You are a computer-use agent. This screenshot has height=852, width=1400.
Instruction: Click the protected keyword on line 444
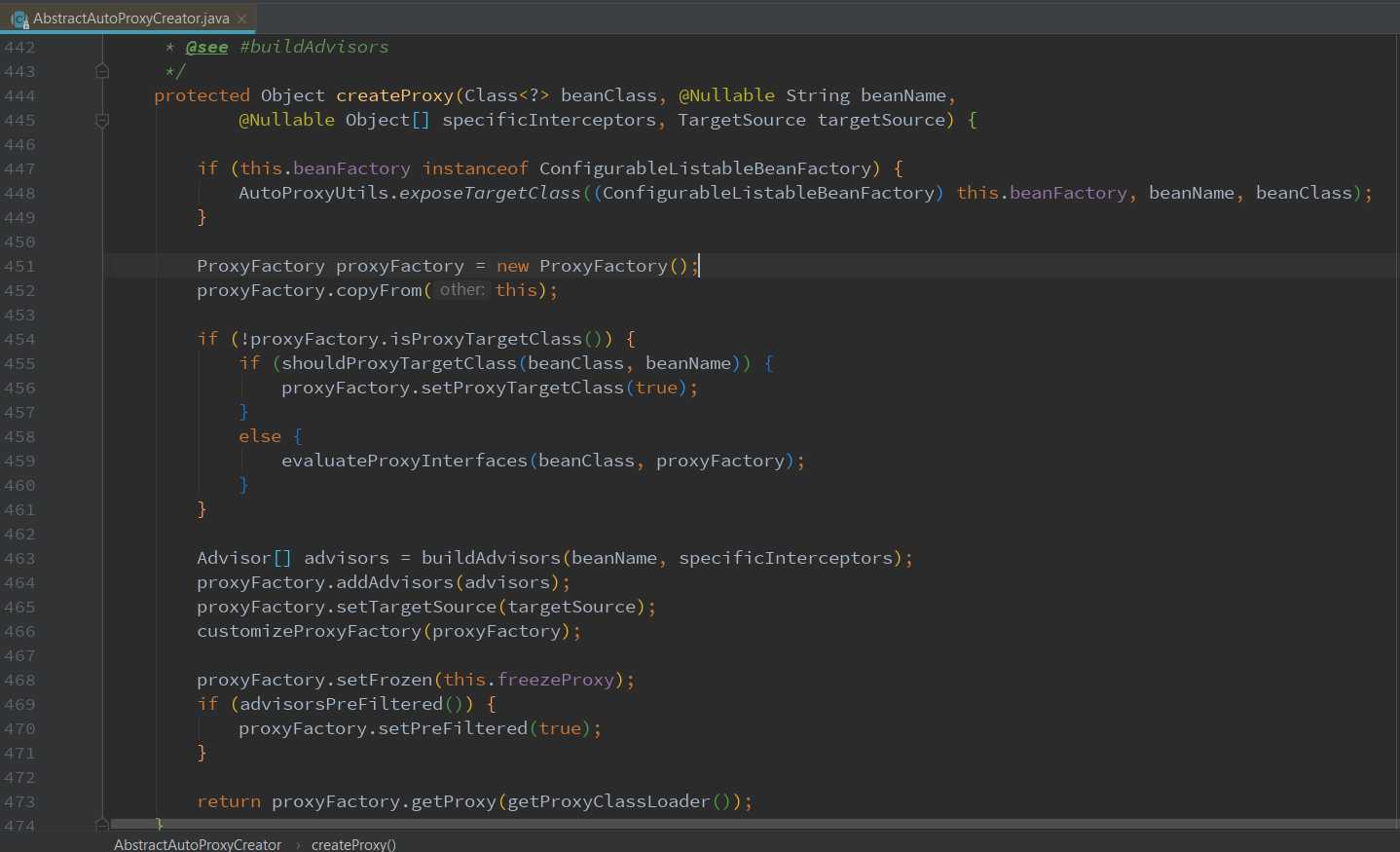coord(202,95)
